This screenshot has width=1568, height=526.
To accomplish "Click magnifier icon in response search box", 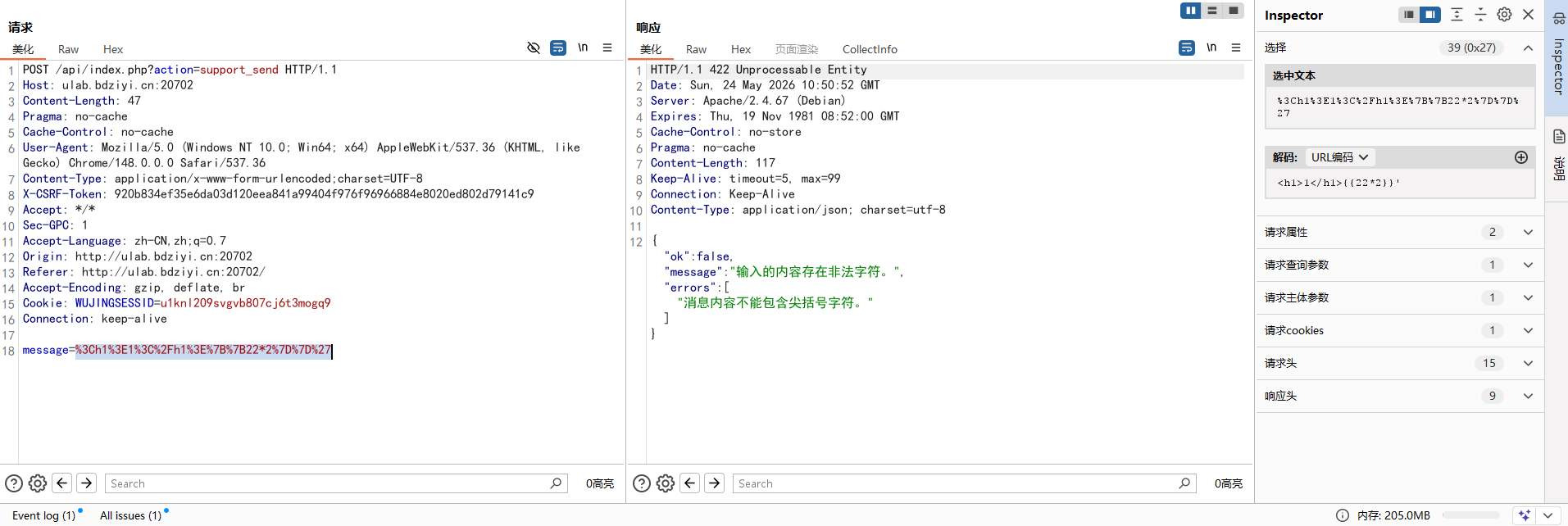I will [1184, 483].
